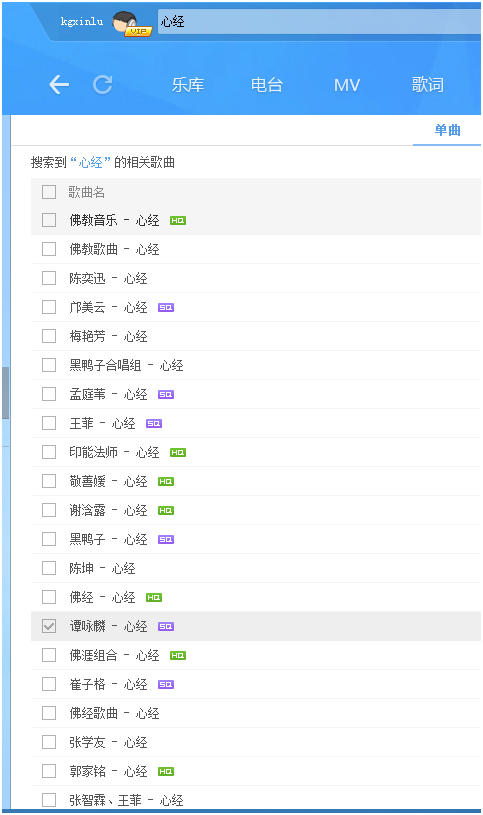Open song 张学友 - 心经
The width and height of the screenshot is (483, 815).
point(108,742)
